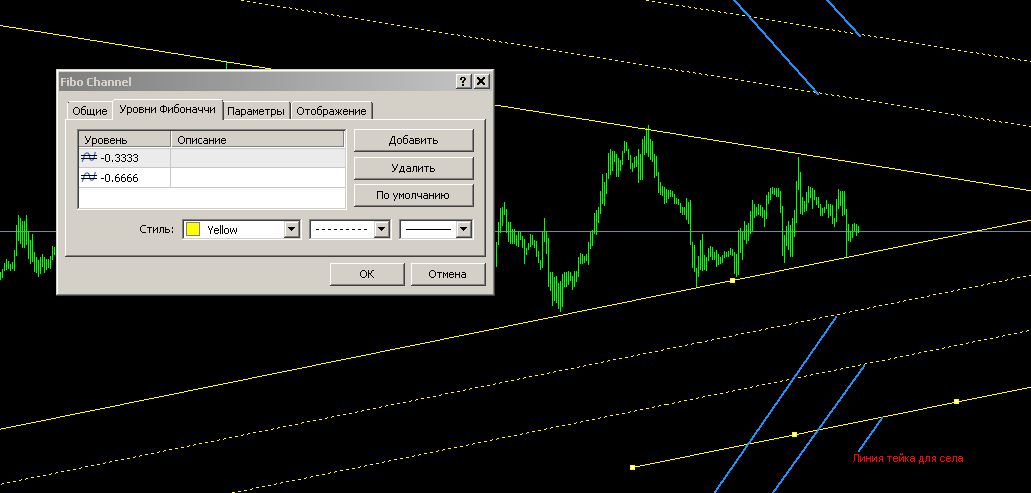Viewport: 1031px width, 493px height.
Task: Reset levels with По умолчанию button
Action: tap(413, 195)
